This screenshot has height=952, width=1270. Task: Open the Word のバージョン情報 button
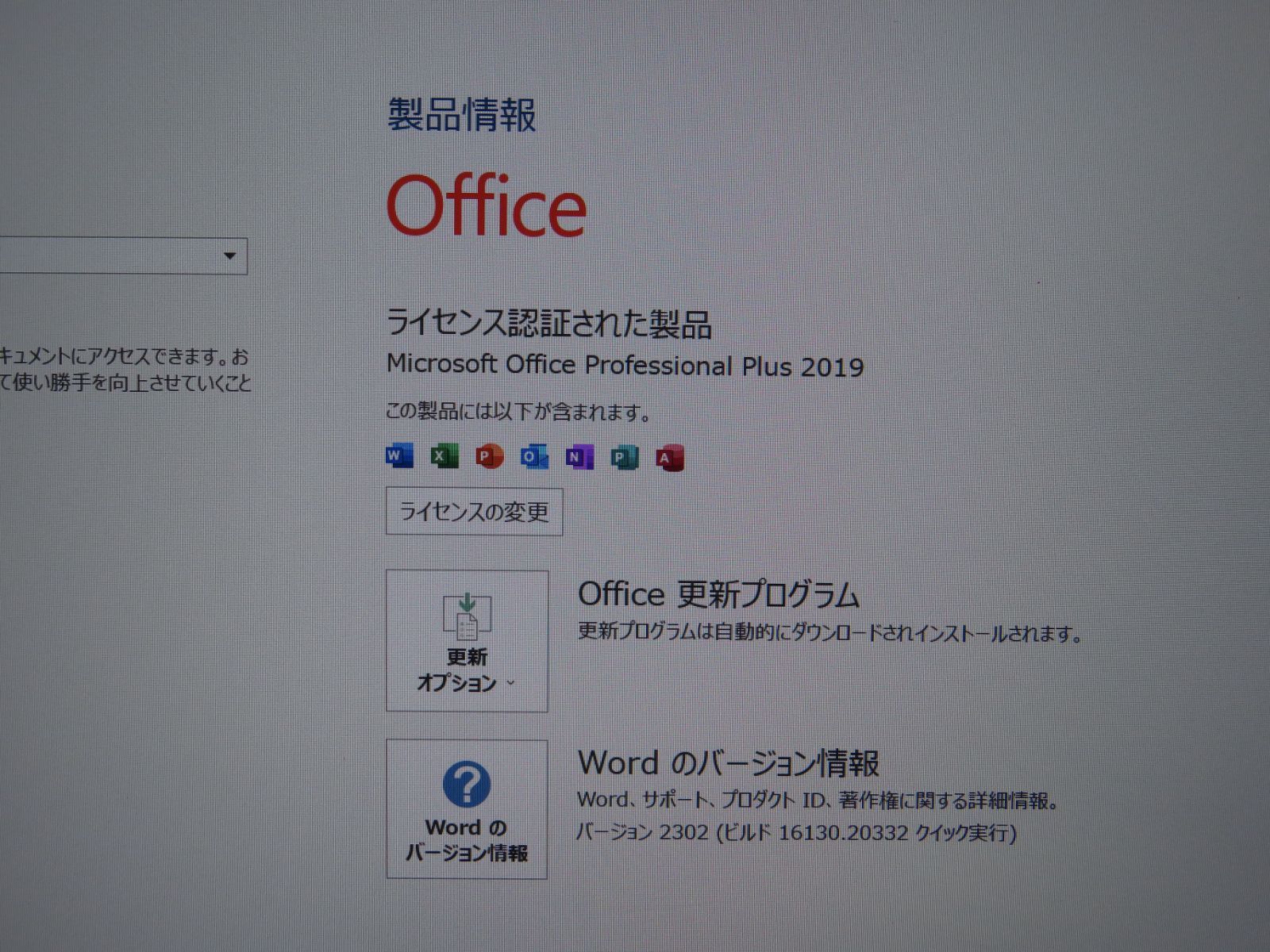click(467, 809)
